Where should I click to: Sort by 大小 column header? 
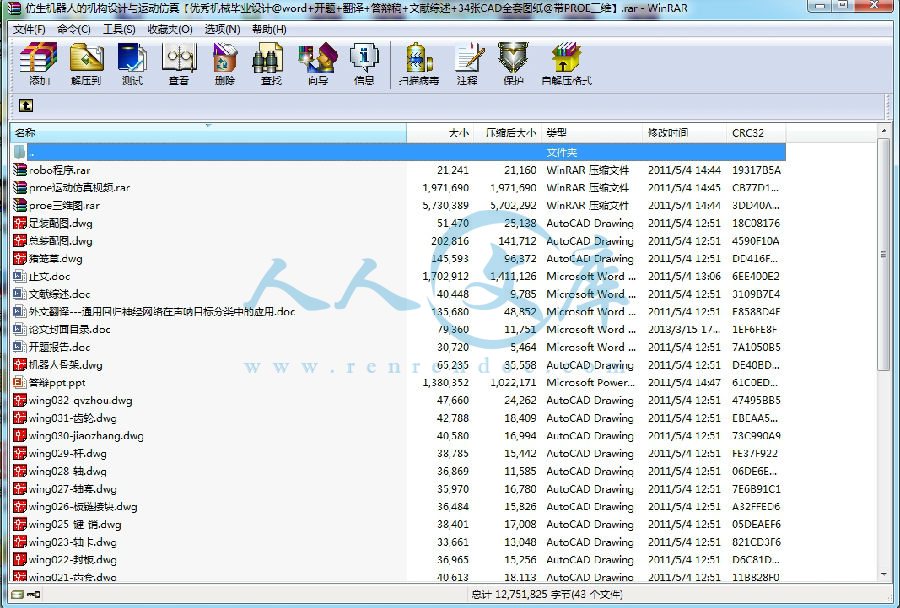[x=440, y=133]
